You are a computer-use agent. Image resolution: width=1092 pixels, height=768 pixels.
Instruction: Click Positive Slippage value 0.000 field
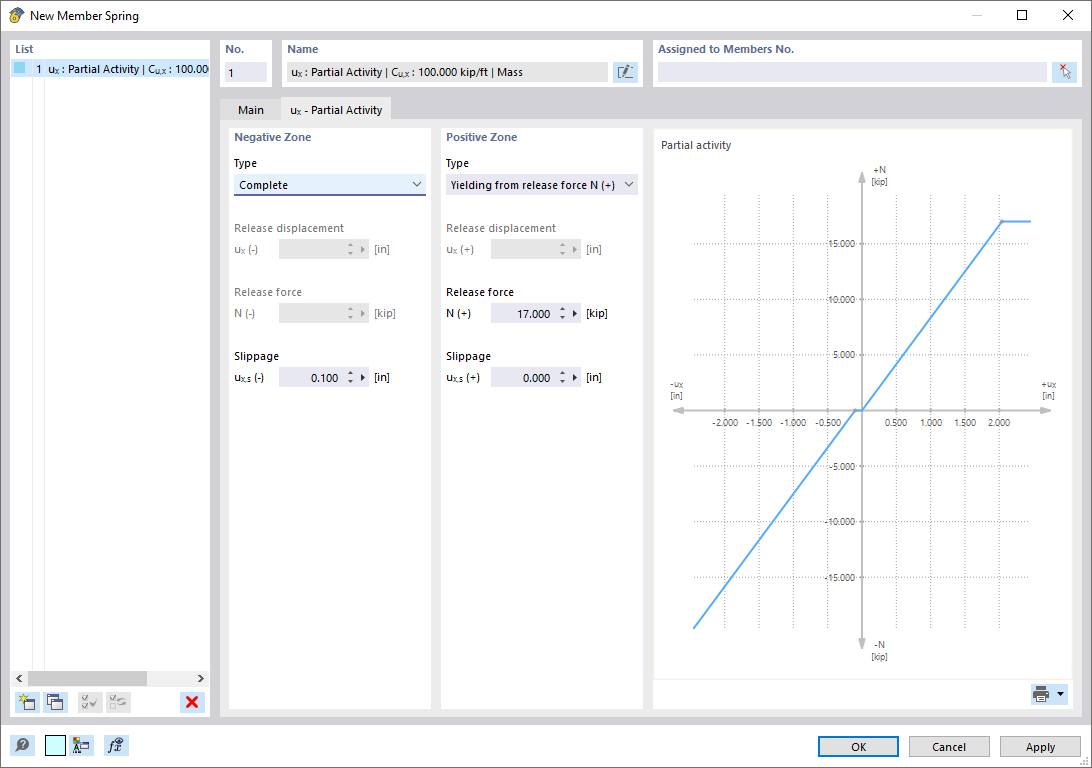pyautogui.click(x=522, y=378)
